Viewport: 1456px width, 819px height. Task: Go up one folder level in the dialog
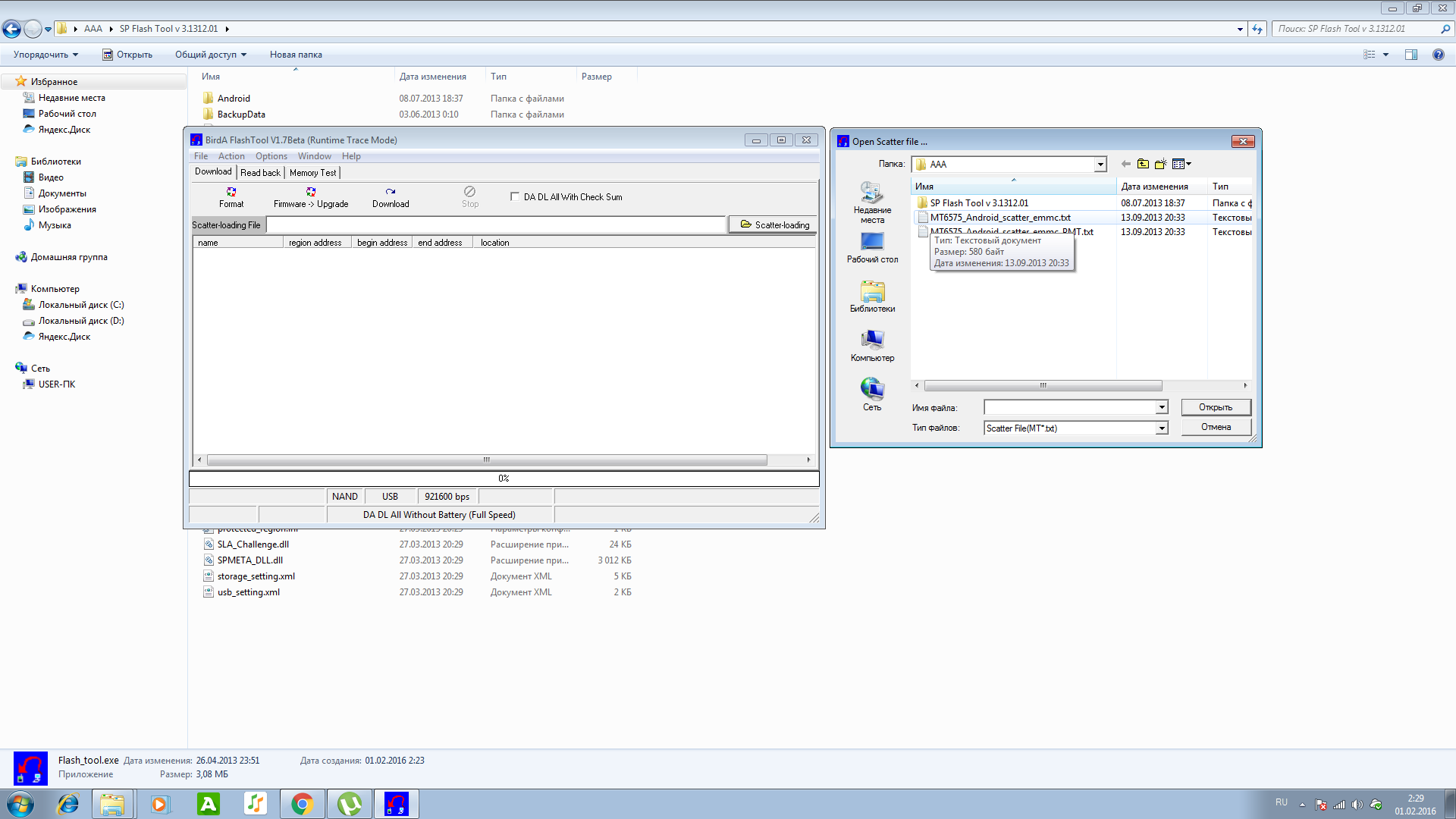pos(1143,164)
